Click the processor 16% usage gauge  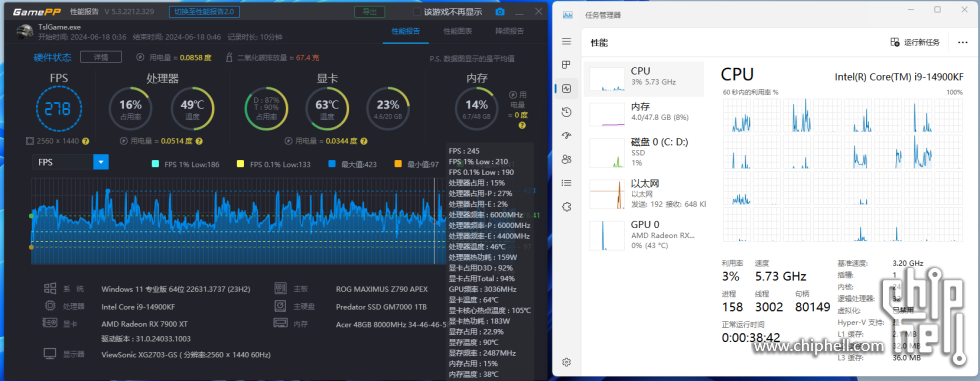[x=131, y=108]
